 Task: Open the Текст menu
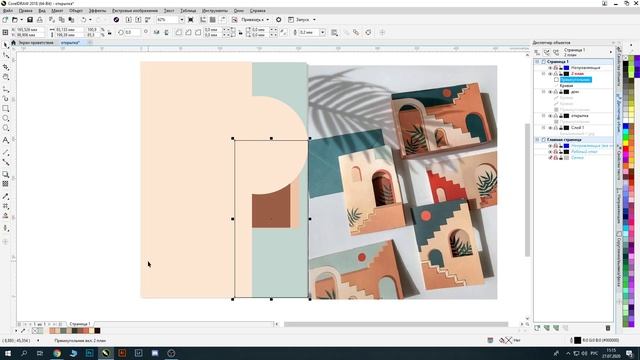click(169, 11)
